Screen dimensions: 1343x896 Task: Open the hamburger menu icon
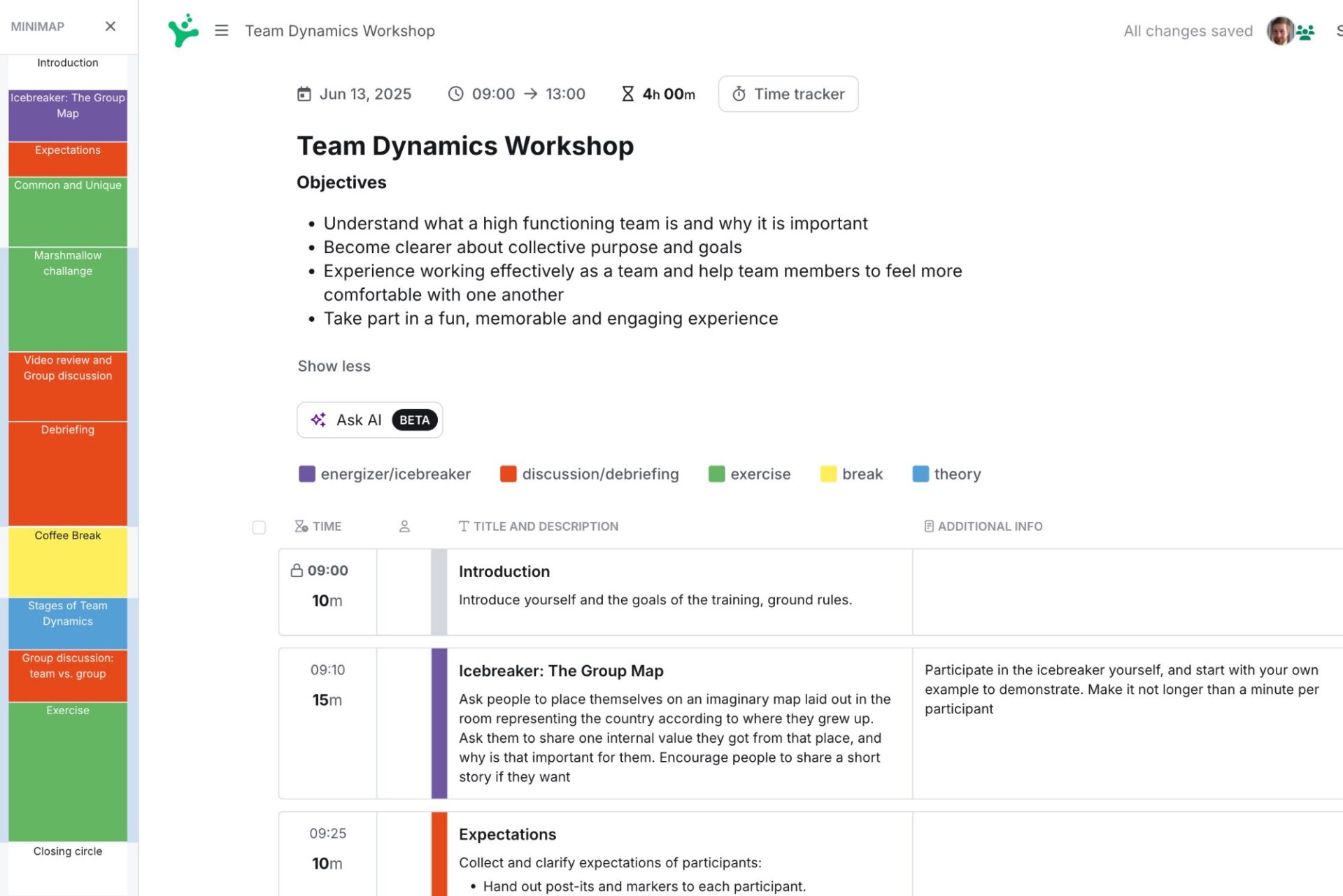[222, 31]
